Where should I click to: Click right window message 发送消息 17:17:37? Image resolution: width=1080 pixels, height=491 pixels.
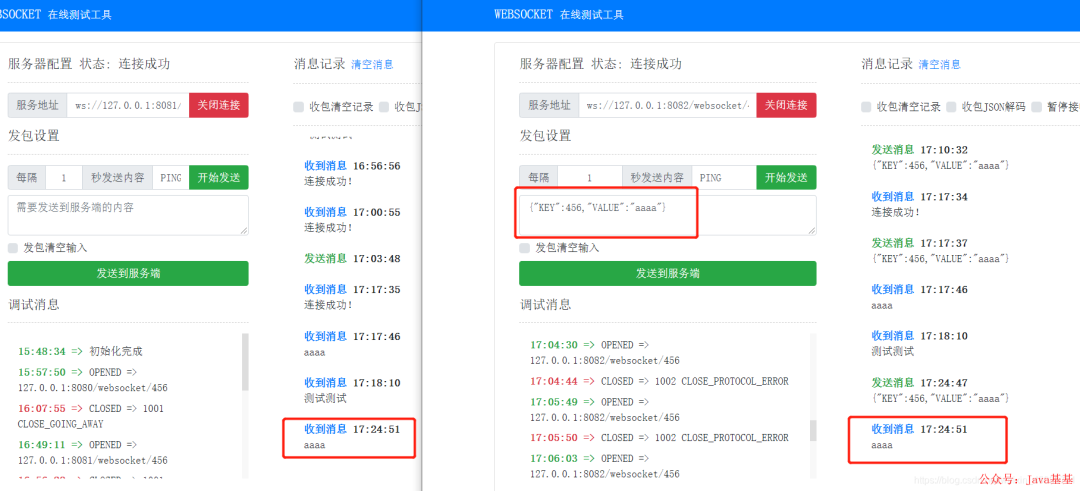pos(940,250)
